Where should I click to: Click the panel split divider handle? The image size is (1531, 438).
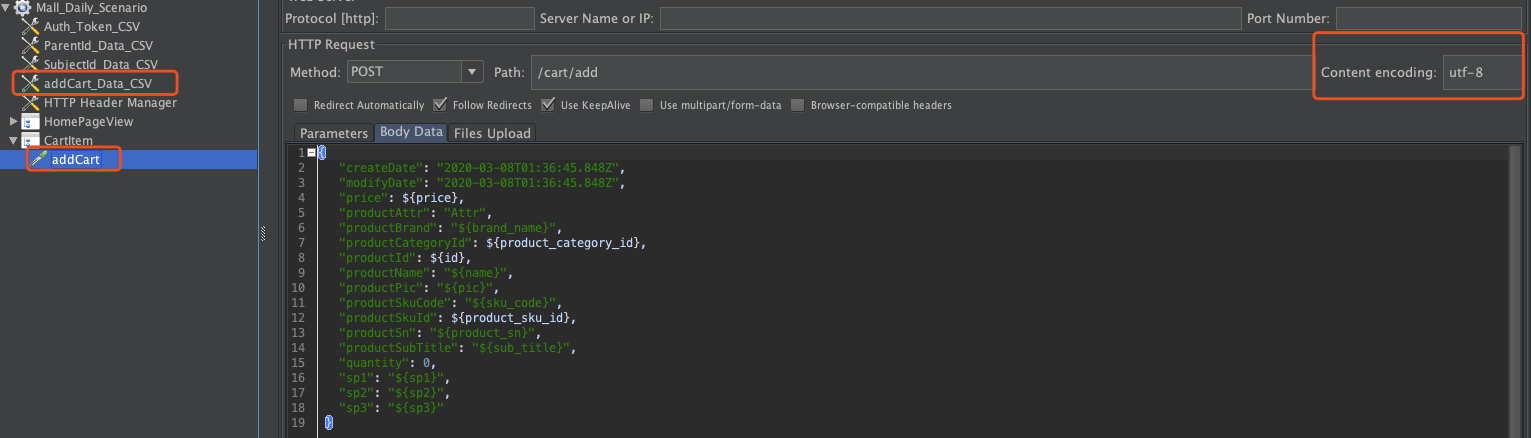(x=264, y=234)
